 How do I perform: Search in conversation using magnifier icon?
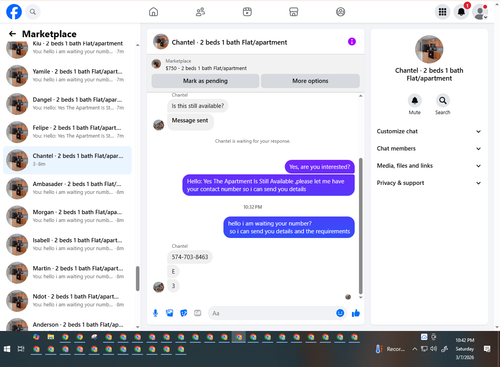tap(443, 100)
